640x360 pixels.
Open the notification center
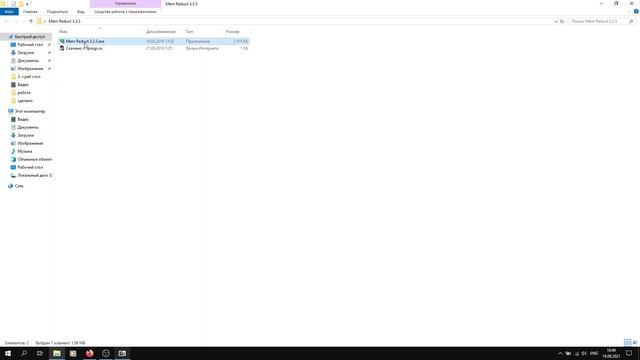point(629,353)
